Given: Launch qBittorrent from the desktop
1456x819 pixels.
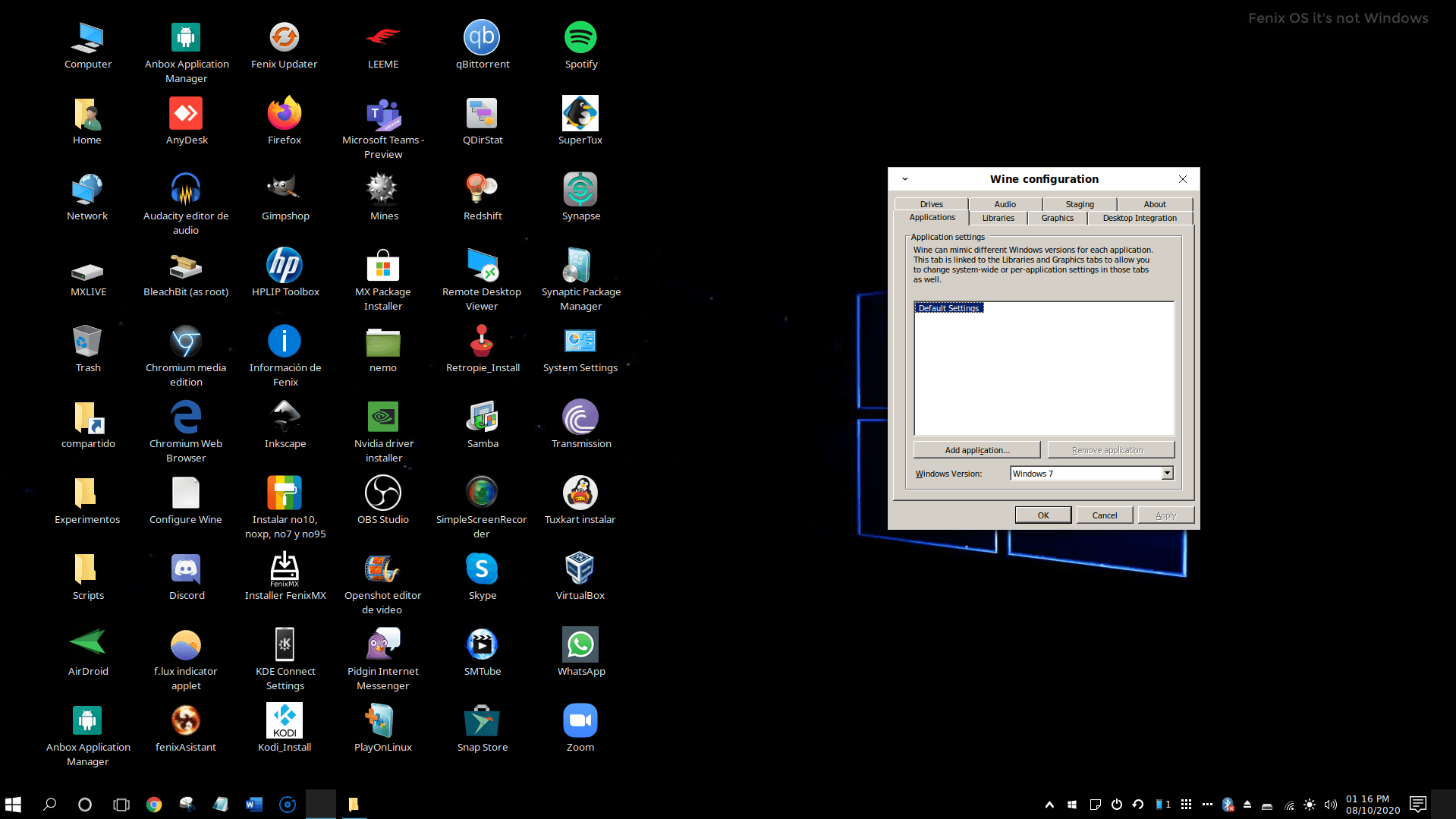Looking at the screenshot, I should pyautogui.click(x=482, y=37).
